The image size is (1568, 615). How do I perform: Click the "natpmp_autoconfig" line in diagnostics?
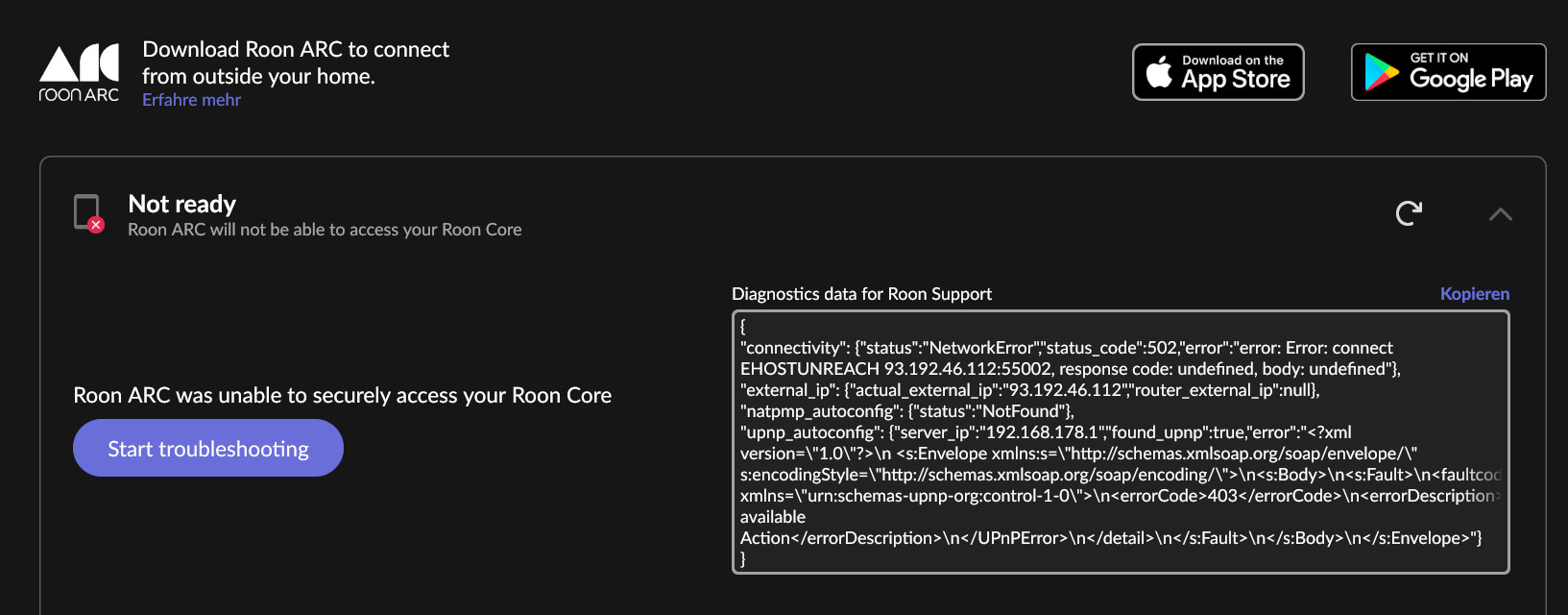[907, 411]
